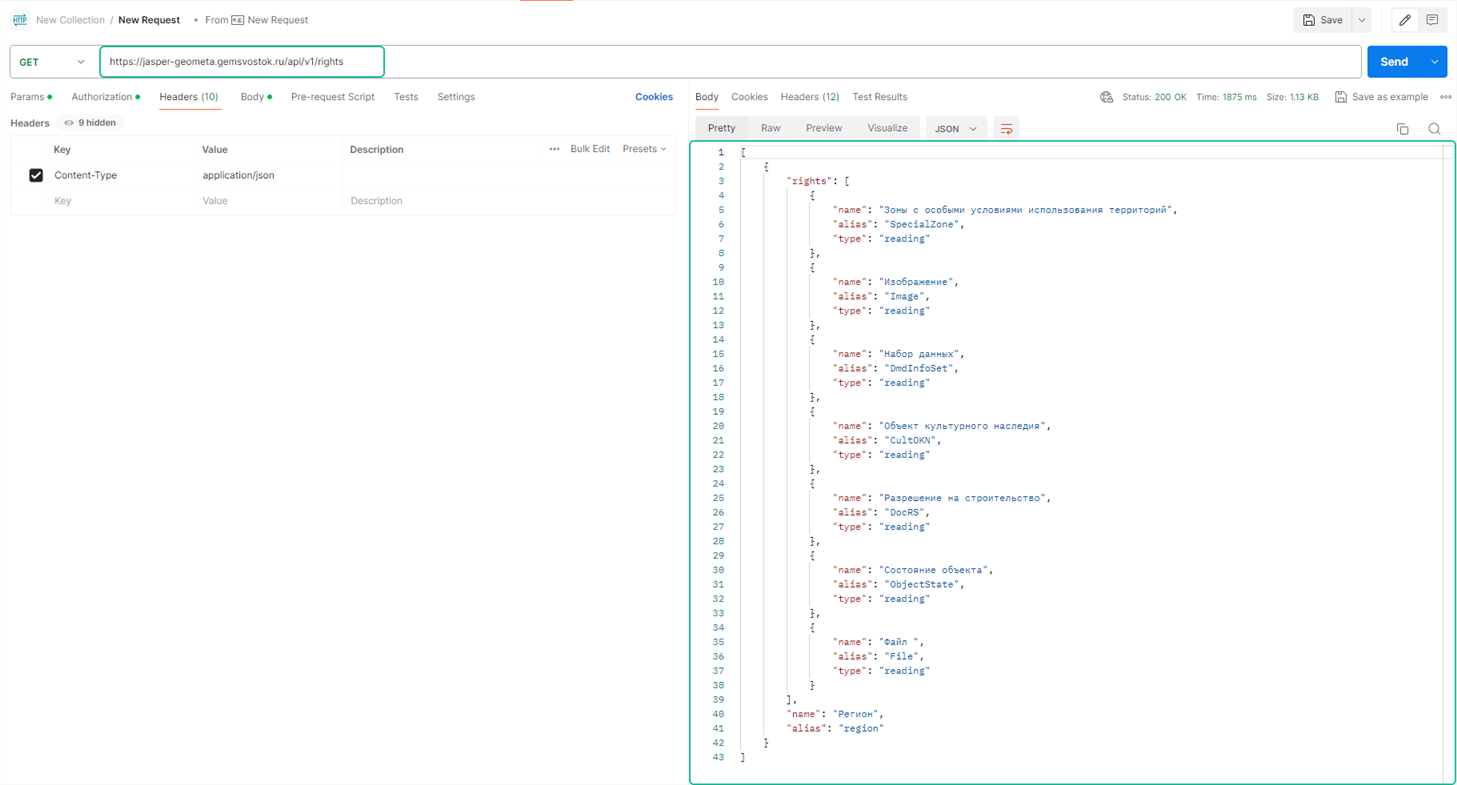Copy the response with copy icon

(1402, 129)
